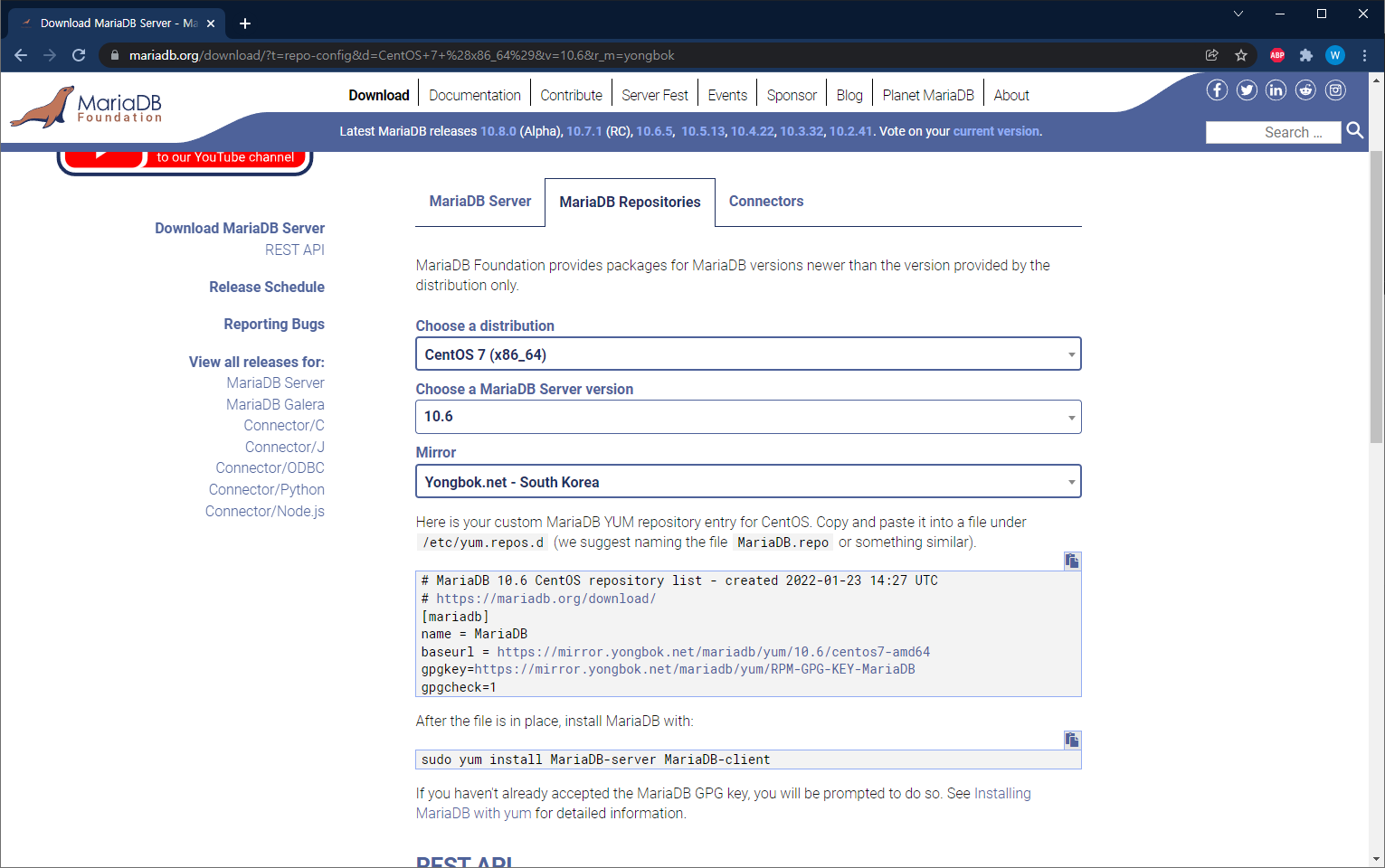Reload the current page
Screen dimensions: 1385x868
point(79,55)
